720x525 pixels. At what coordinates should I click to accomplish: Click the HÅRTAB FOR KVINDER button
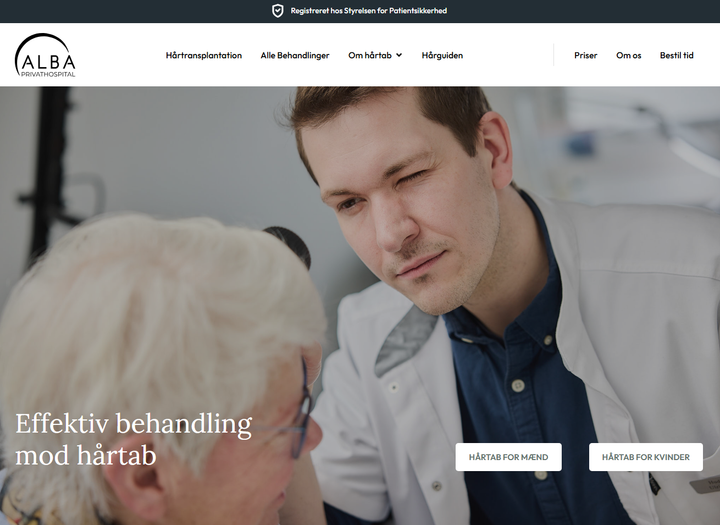646,457
